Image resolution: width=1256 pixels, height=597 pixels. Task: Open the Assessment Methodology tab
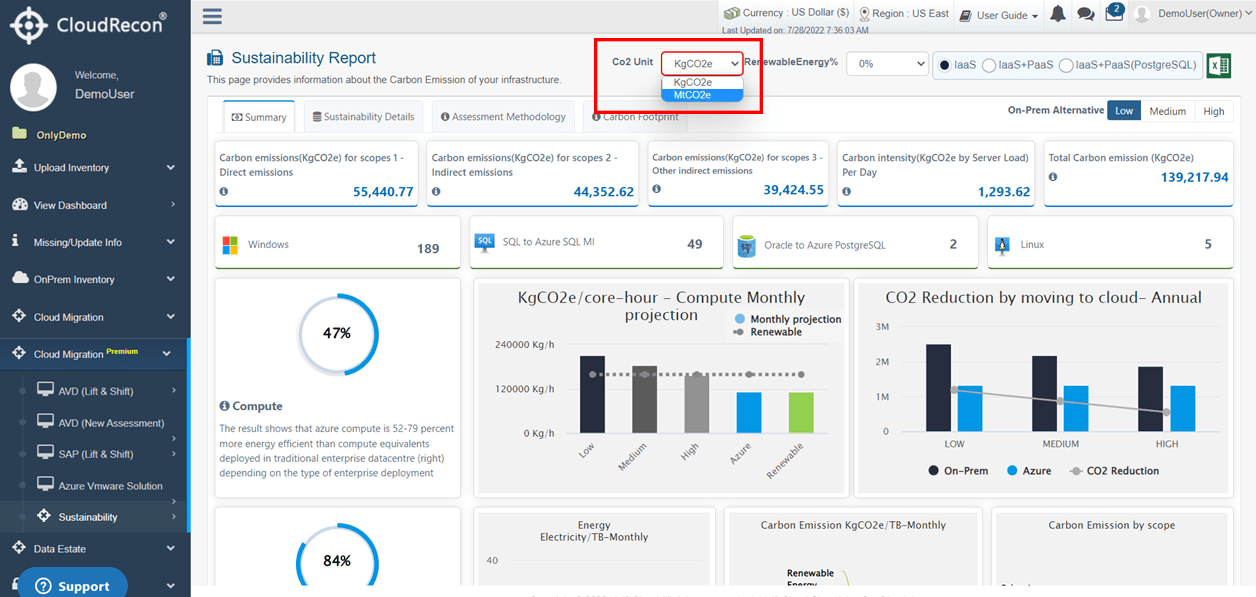(x=503, y=117)
